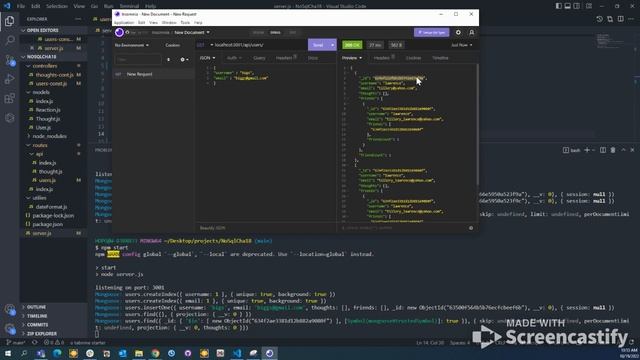640x360 pixels.
Task: Open the VS Code Explorer view icon
Action: click(9, 21)
